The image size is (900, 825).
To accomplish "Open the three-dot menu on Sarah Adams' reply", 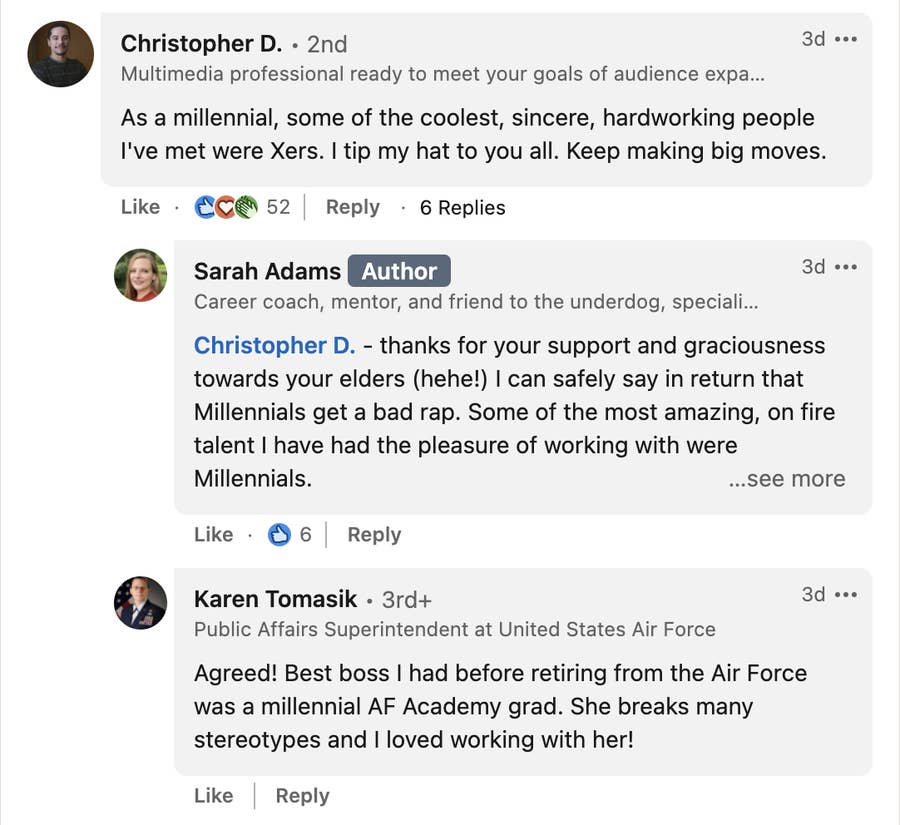I will [x=846, y=267].
